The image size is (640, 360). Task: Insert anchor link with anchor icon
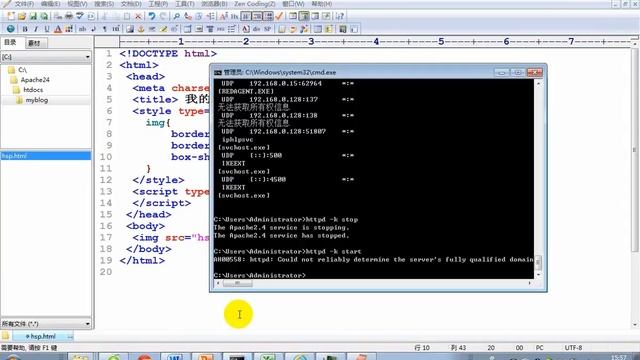click(141, 29)
